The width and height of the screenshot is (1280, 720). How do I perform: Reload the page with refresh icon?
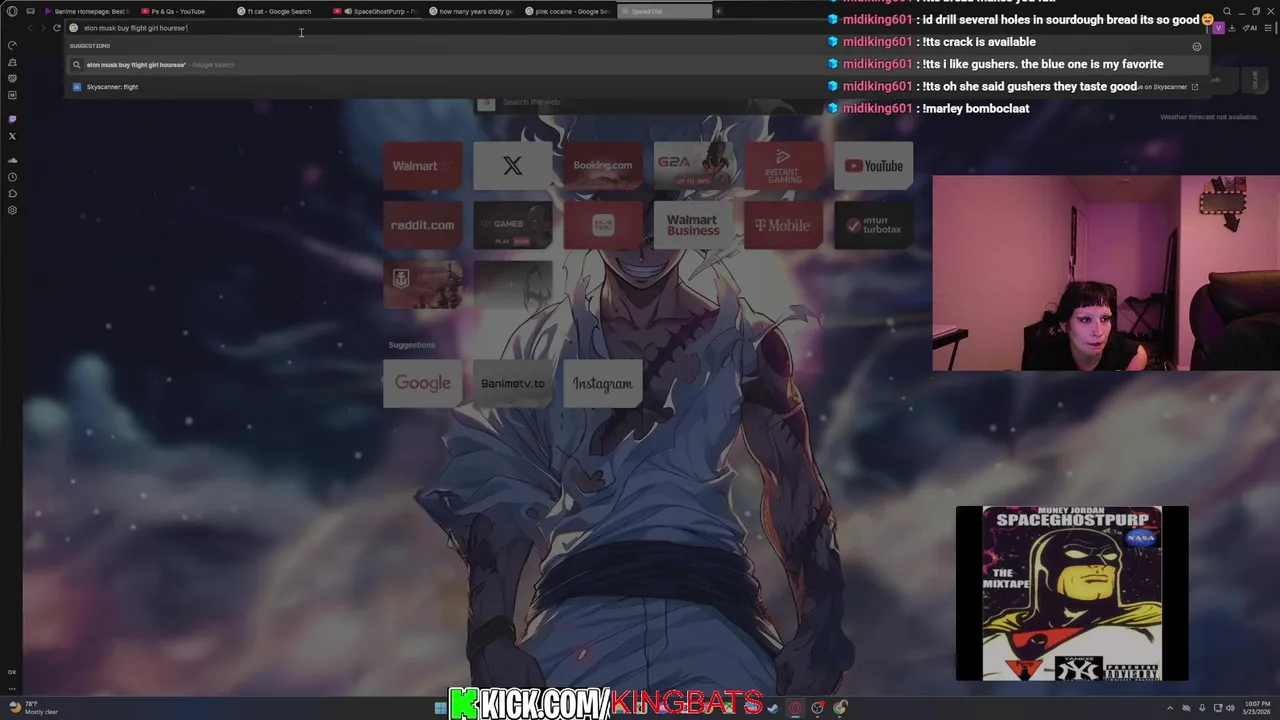pos(56,28)
